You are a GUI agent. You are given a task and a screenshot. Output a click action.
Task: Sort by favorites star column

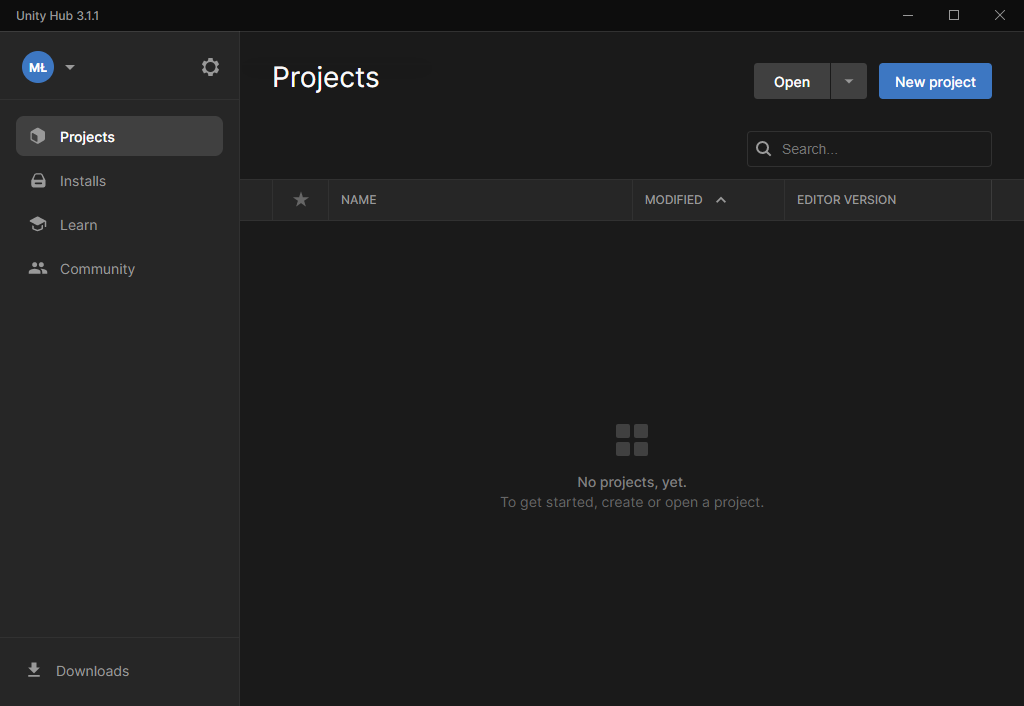click(x=300, y=200)
